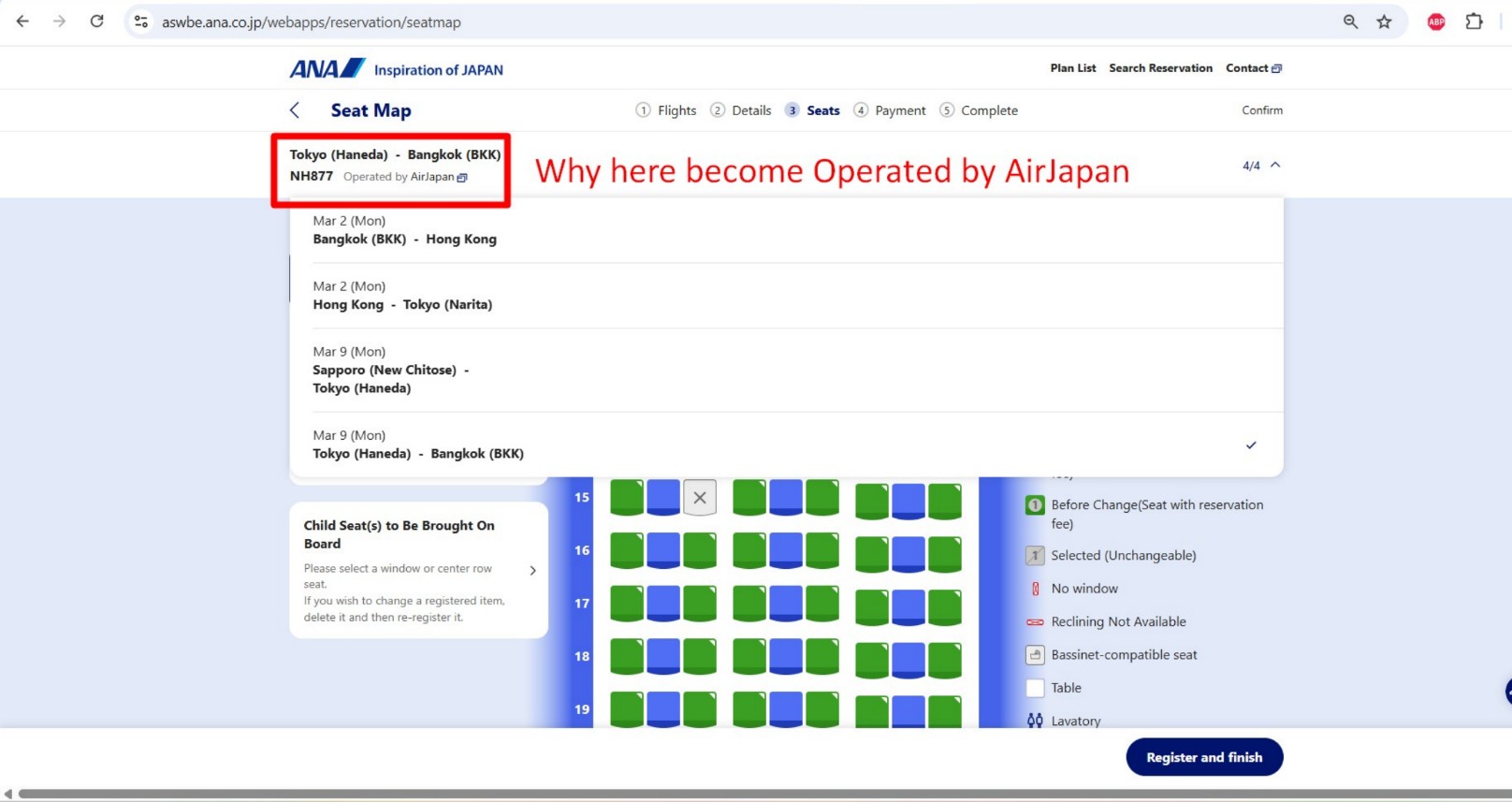This screenshot has width=1512, height=802.
Task: Click the Table legend label
Action: (1066, 688)
